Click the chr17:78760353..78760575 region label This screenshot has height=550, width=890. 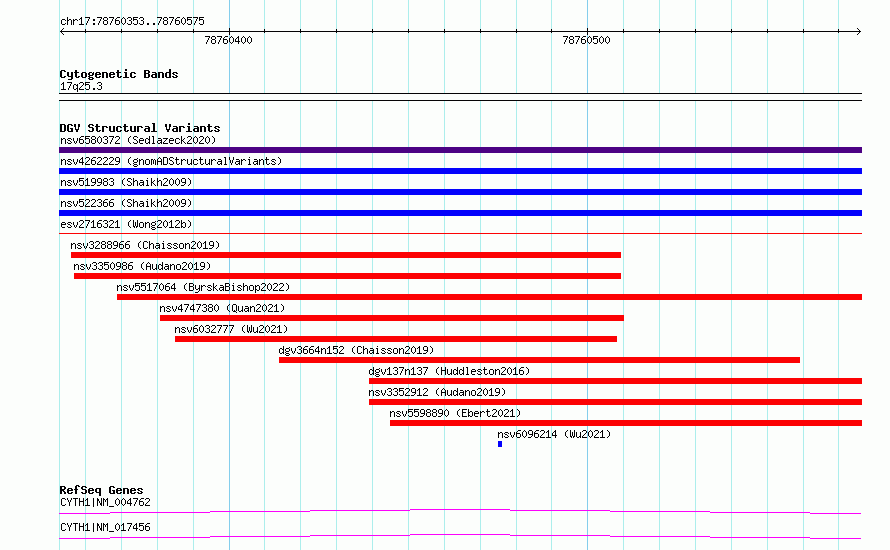[x=132, y=22]
